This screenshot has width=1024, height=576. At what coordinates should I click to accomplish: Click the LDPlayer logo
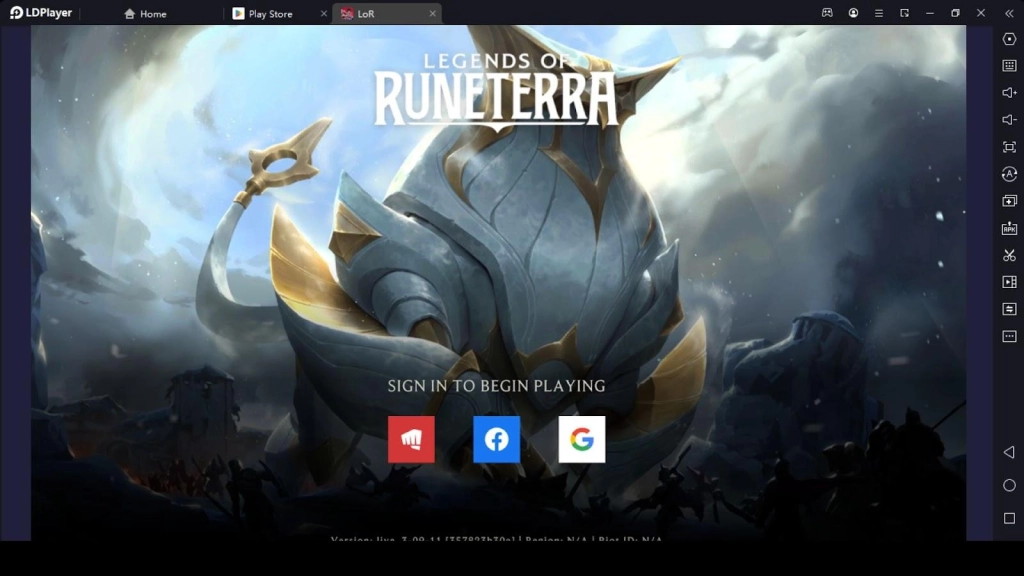click(x=40, y=13)
